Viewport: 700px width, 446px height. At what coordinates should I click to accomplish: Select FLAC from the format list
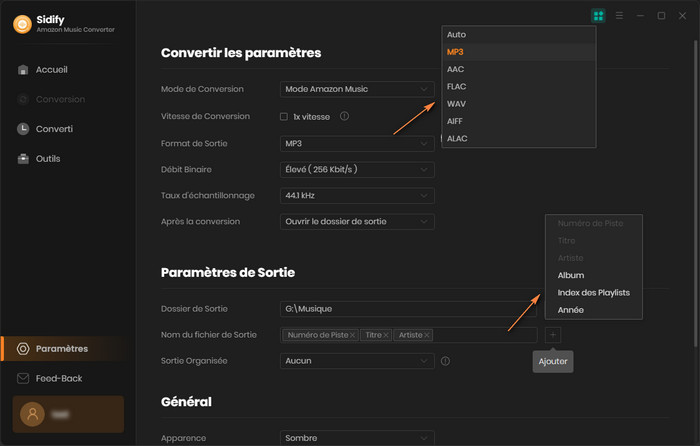[457, 86]
